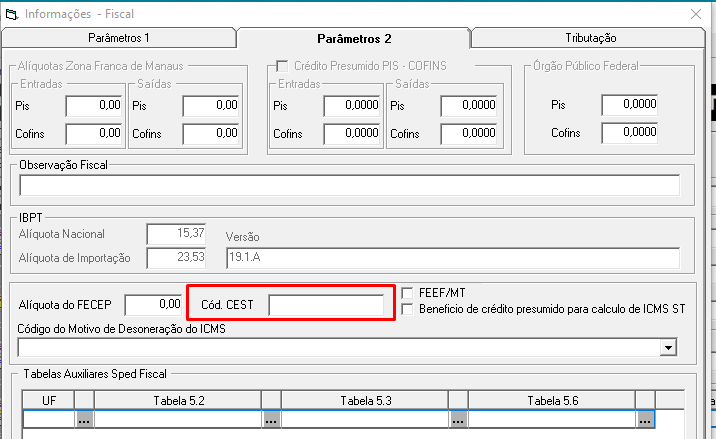
Task: Click the Cód. CEST input field
Action: [326, 305]
